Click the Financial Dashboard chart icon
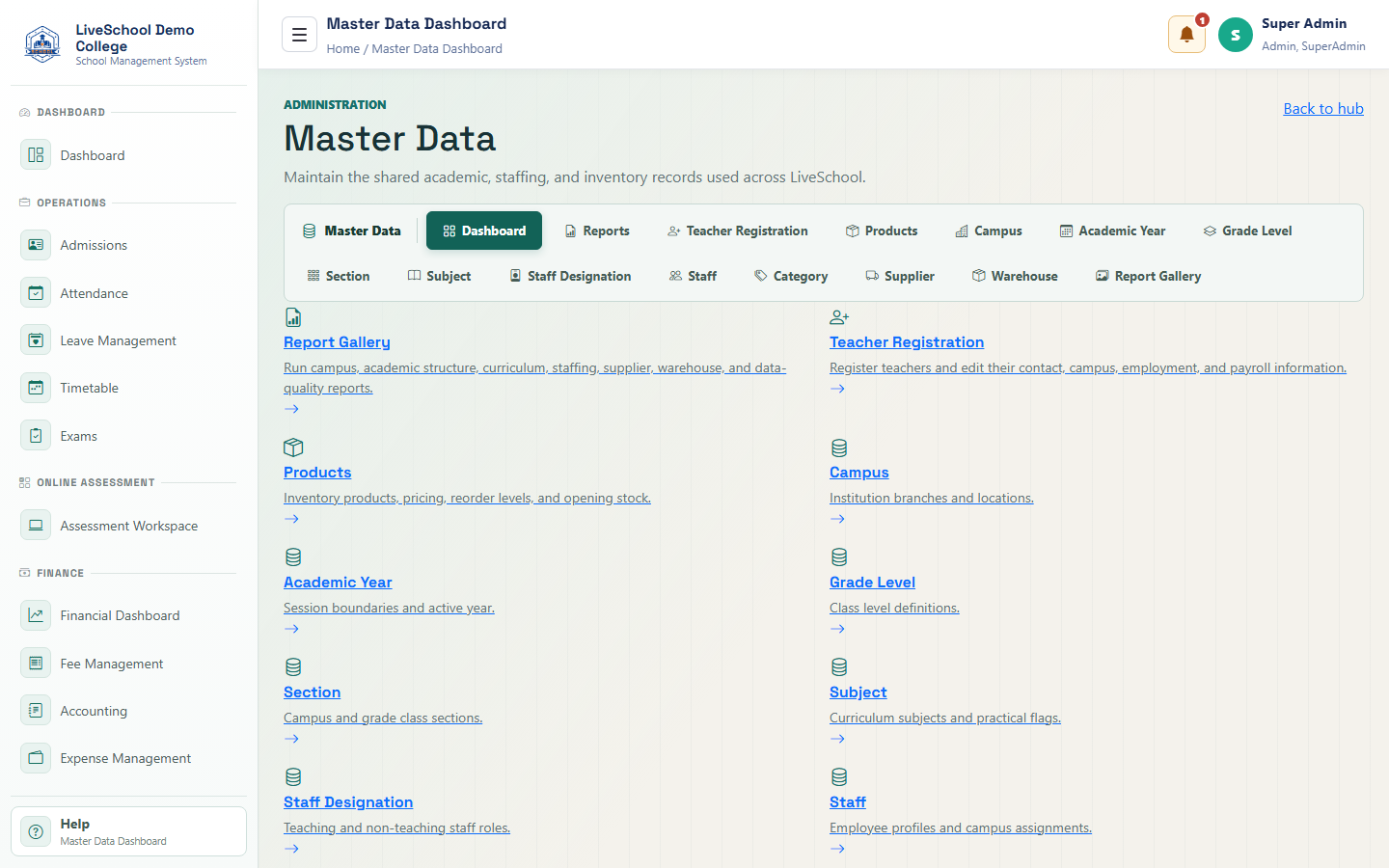Image resolution: width=1389 pixels, height=868 pixels. coord(36,615)
